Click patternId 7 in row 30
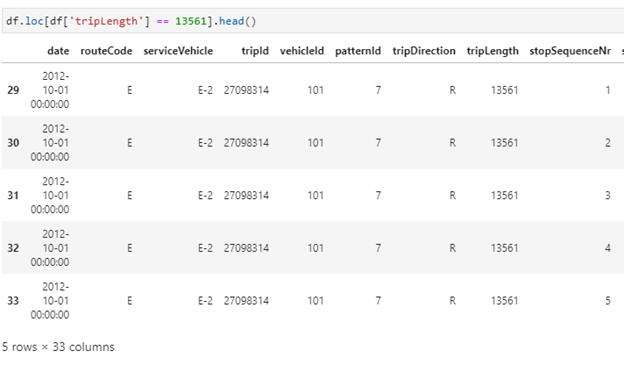 pyautogui.click(x=378, y=143)
